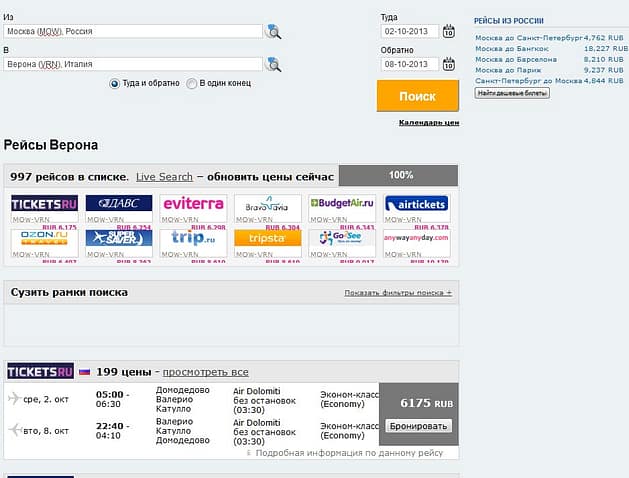
Task: Click the 'Бронировать' booking button
Action: [x=418, y=426]
